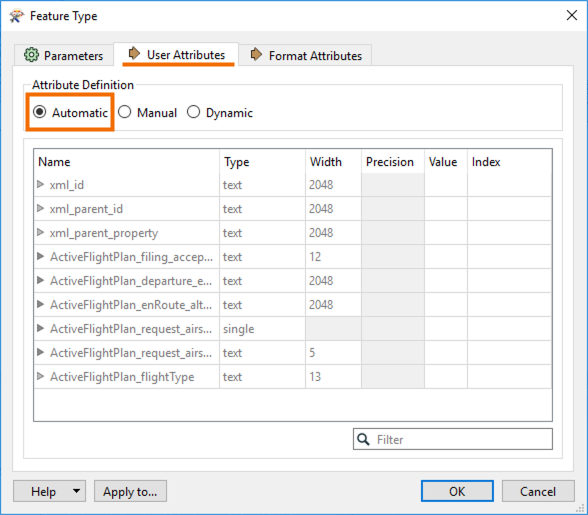Close the Feature Type dialog

[572, 15]
